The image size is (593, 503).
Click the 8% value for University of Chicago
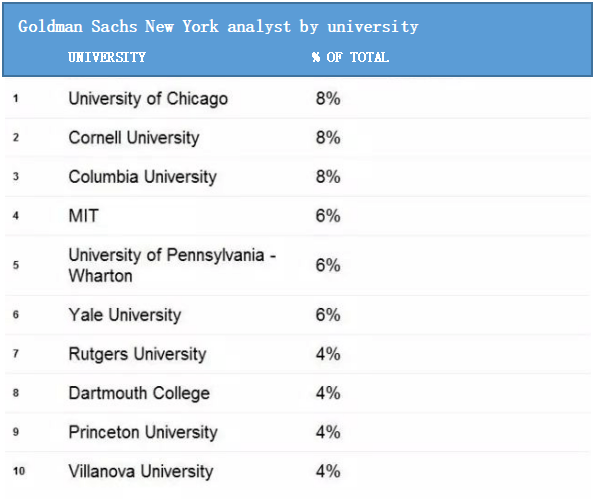click(x=328, y=99)
